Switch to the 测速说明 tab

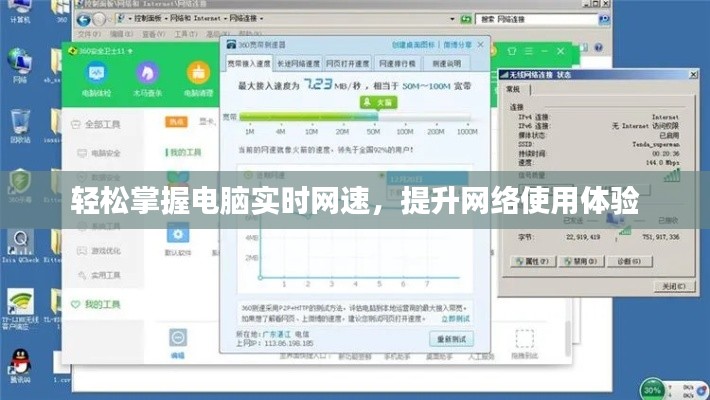pos(446,64)
